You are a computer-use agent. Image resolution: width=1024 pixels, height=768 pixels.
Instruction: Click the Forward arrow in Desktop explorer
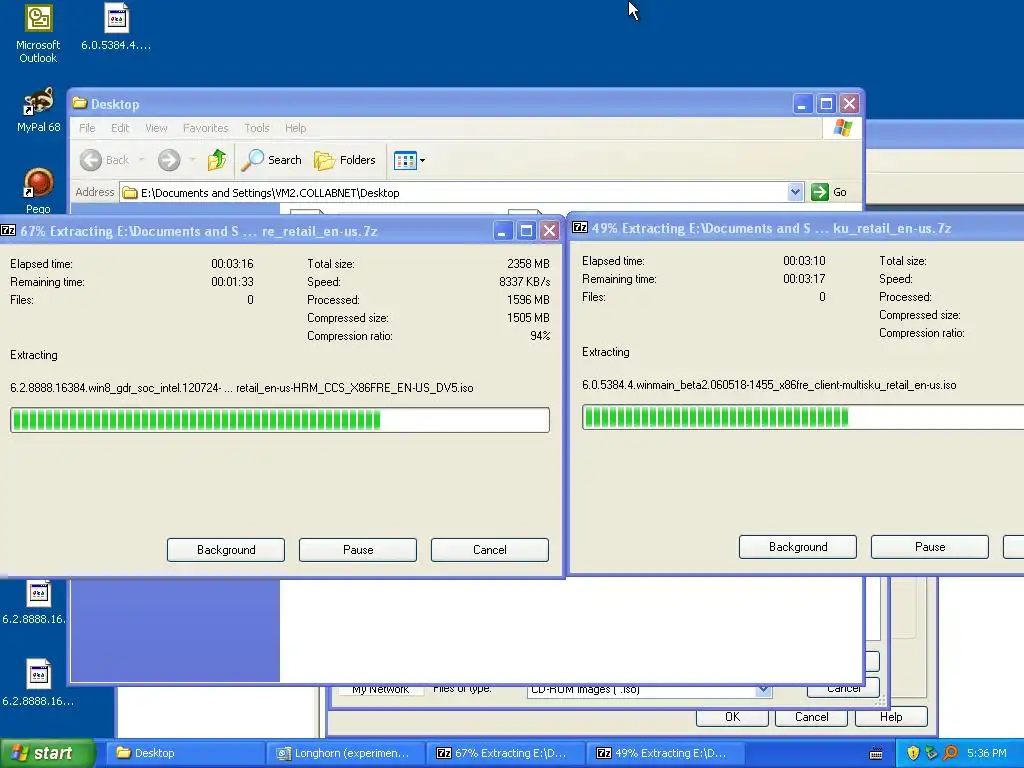(169, 160)
